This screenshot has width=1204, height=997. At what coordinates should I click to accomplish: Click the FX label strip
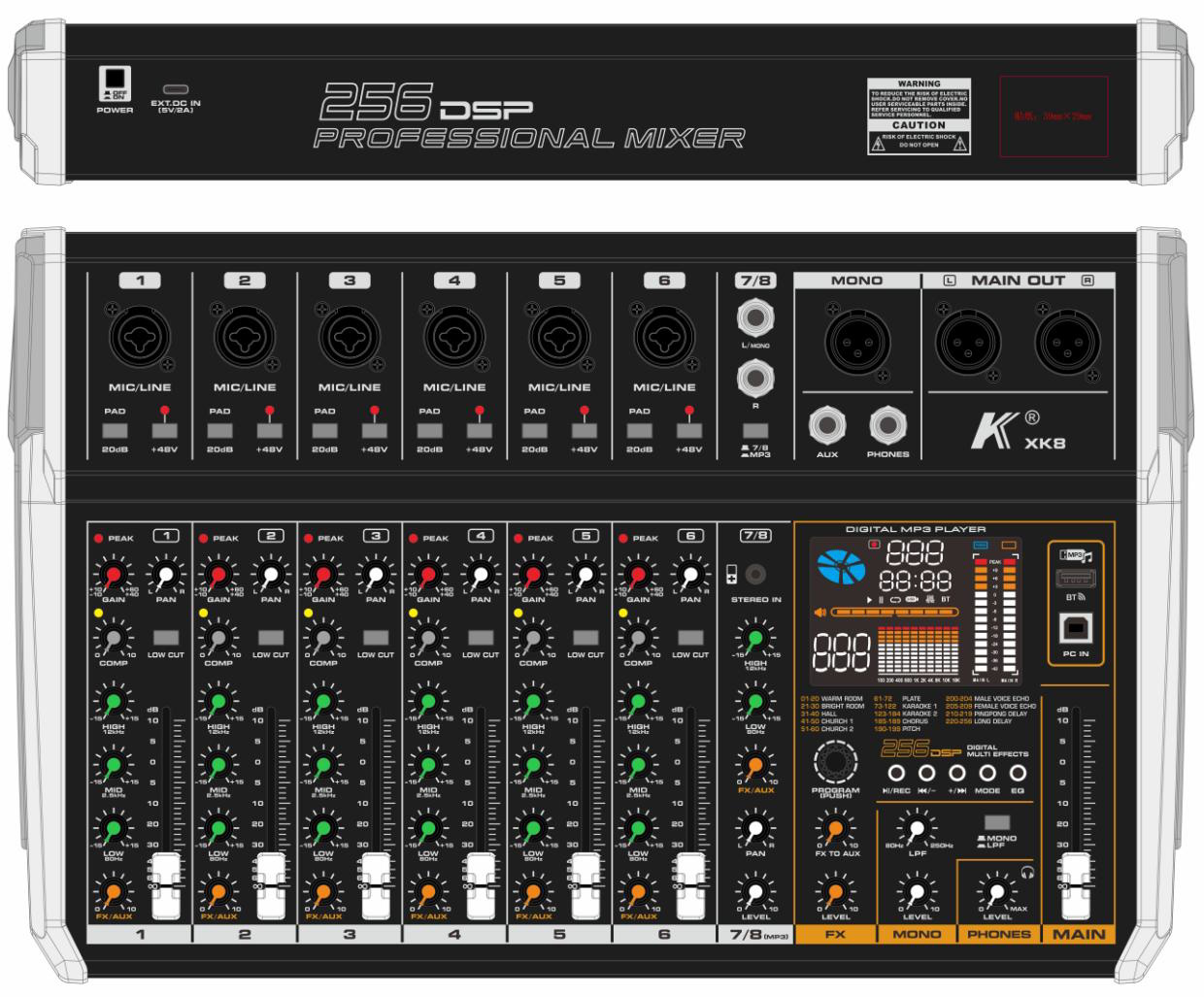[x=835, y=934]
